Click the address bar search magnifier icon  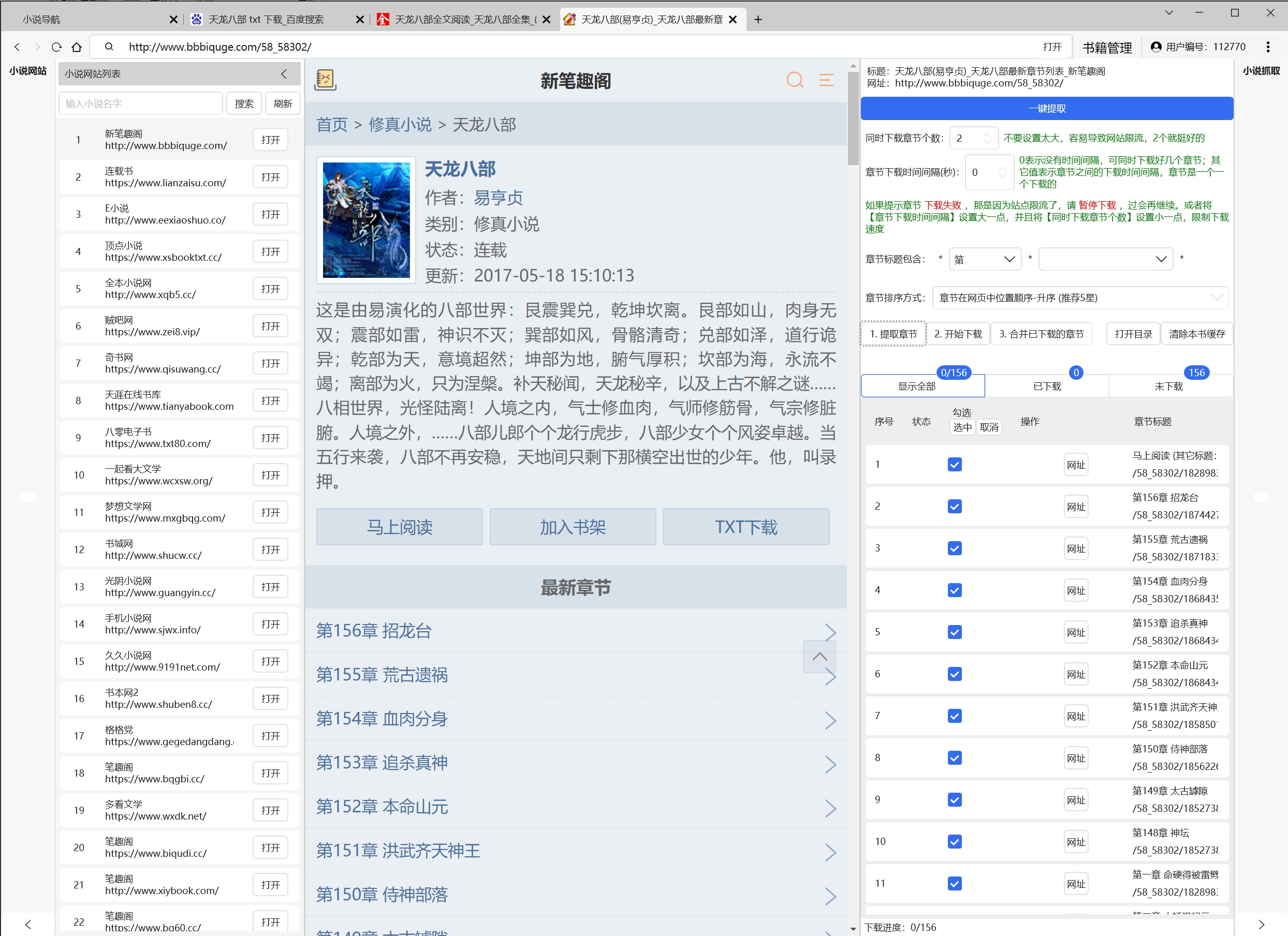pyautogui.click(x=109, y=47)
